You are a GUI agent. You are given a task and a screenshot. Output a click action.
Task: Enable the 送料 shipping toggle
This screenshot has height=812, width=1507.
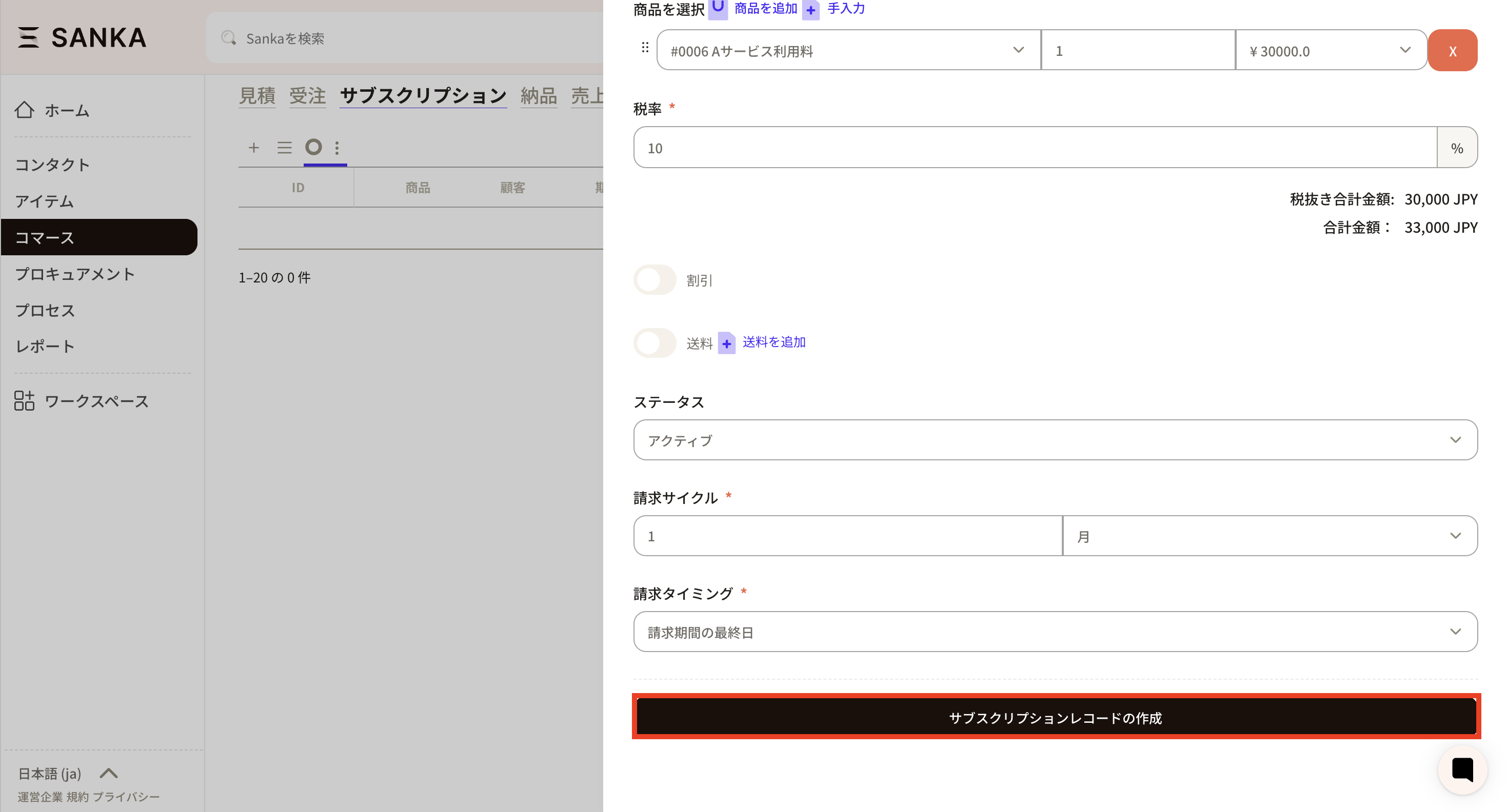(x=655, y=342)
